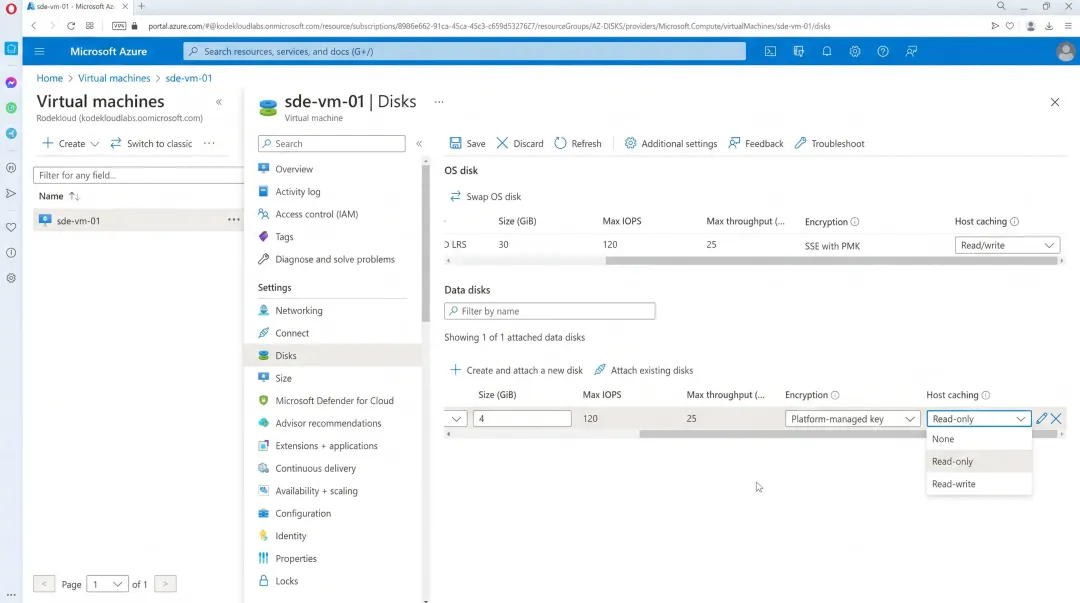Open the Page number dropdown

[107, 584]
